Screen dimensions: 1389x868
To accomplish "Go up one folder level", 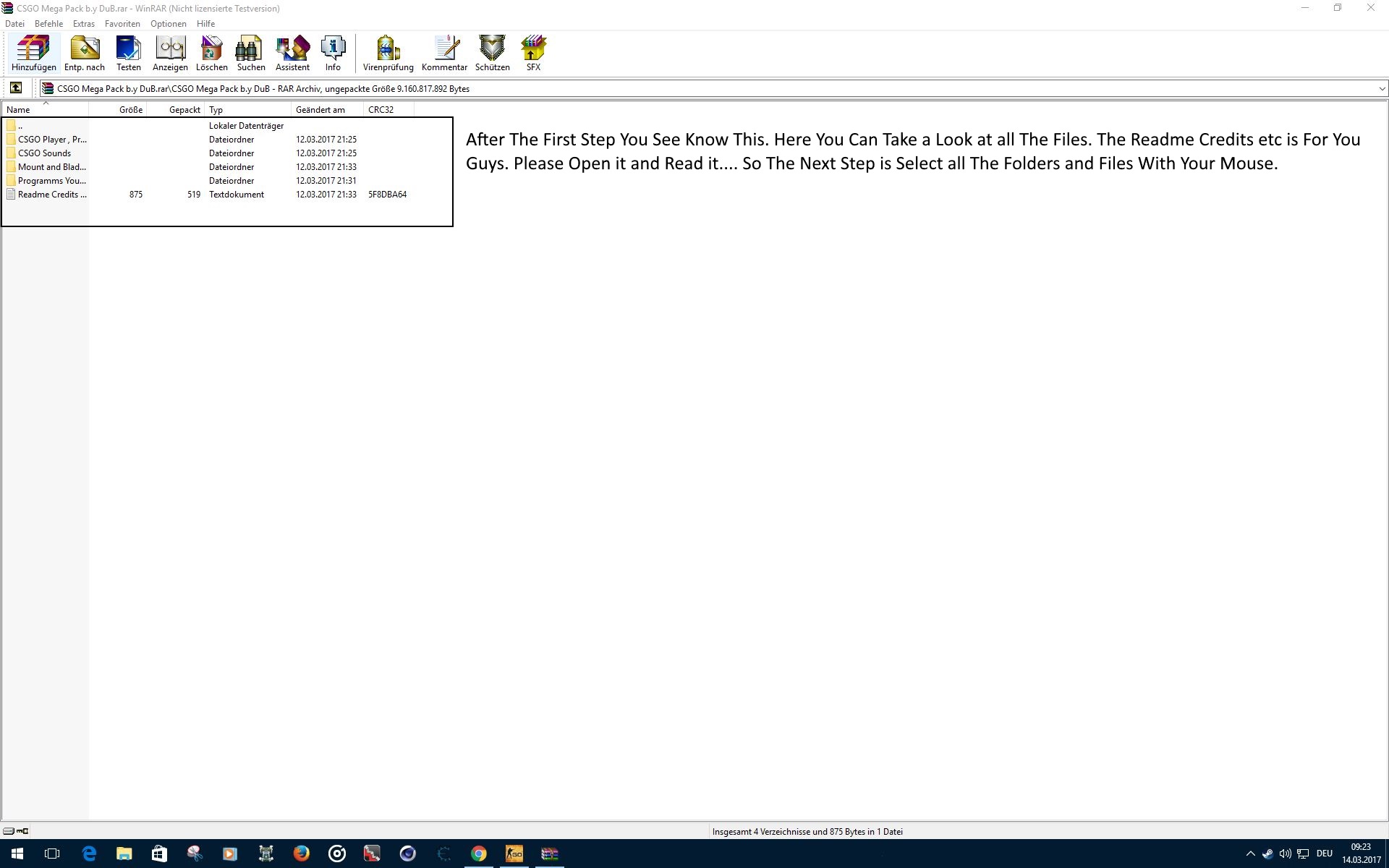I will click(16, 88).
